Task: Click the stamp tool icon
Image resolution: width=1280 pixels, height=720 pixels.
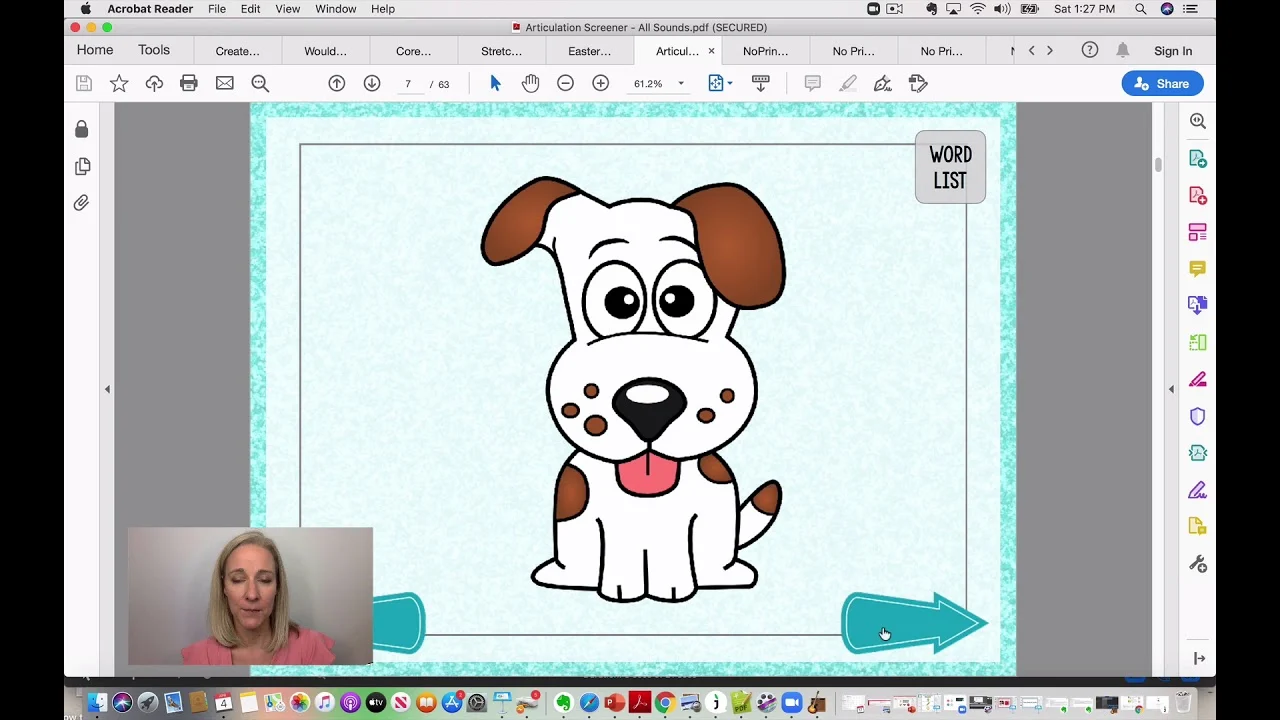Action: click(x=918, y=84)
